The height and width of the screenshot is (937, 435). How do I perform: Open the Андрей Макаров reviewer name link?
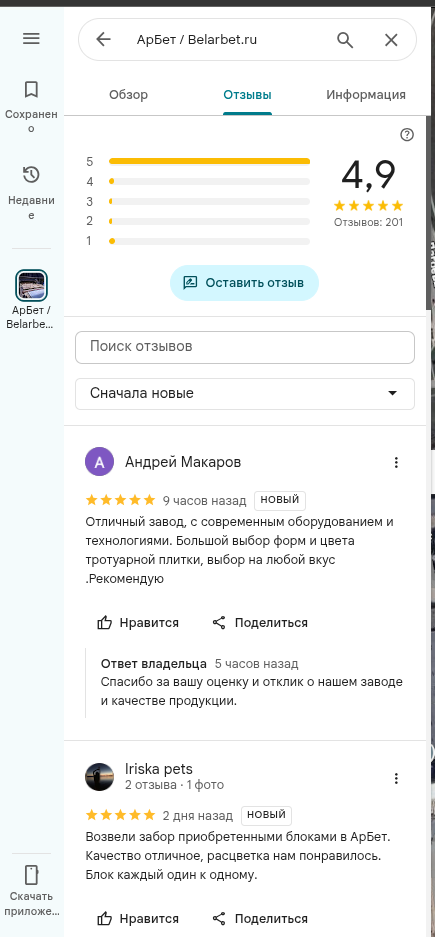tap(183, 462)
